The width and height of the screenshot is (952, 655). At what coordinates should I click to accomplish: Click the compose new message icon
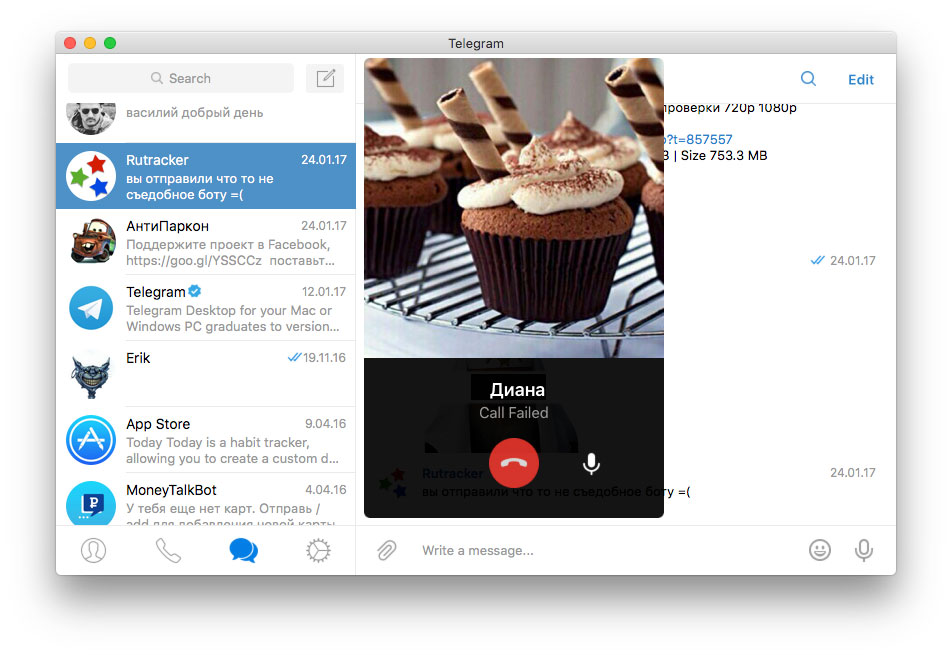pyautogui.click(x=325, y=78)
